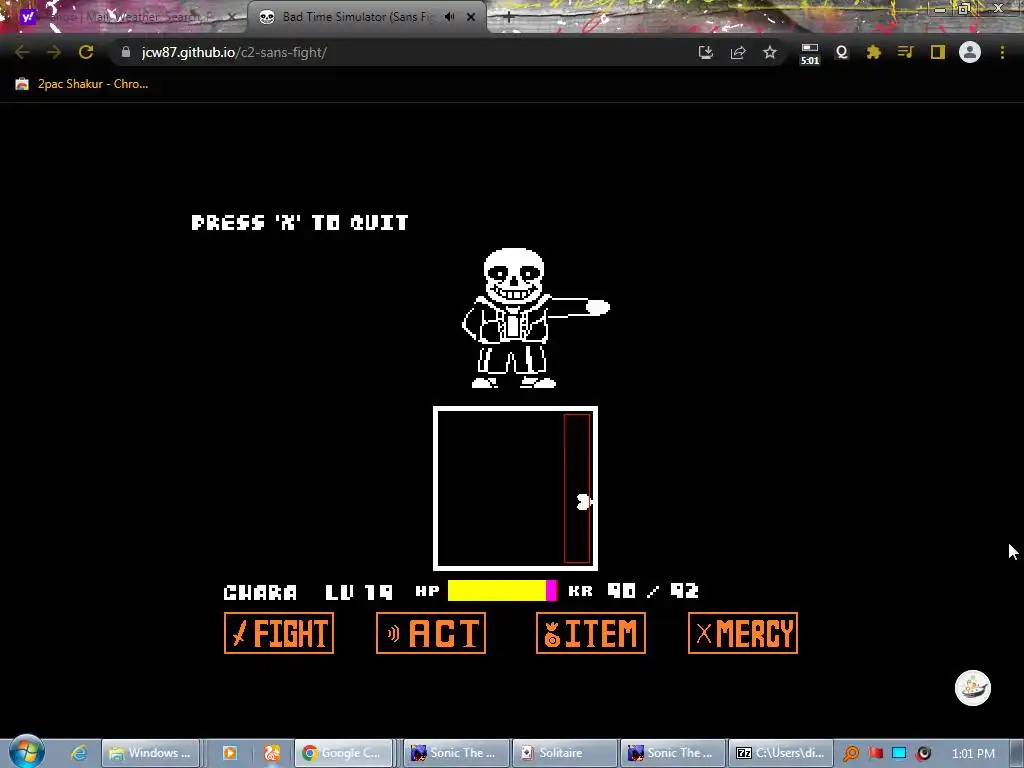Open a new browser tab

509,18
